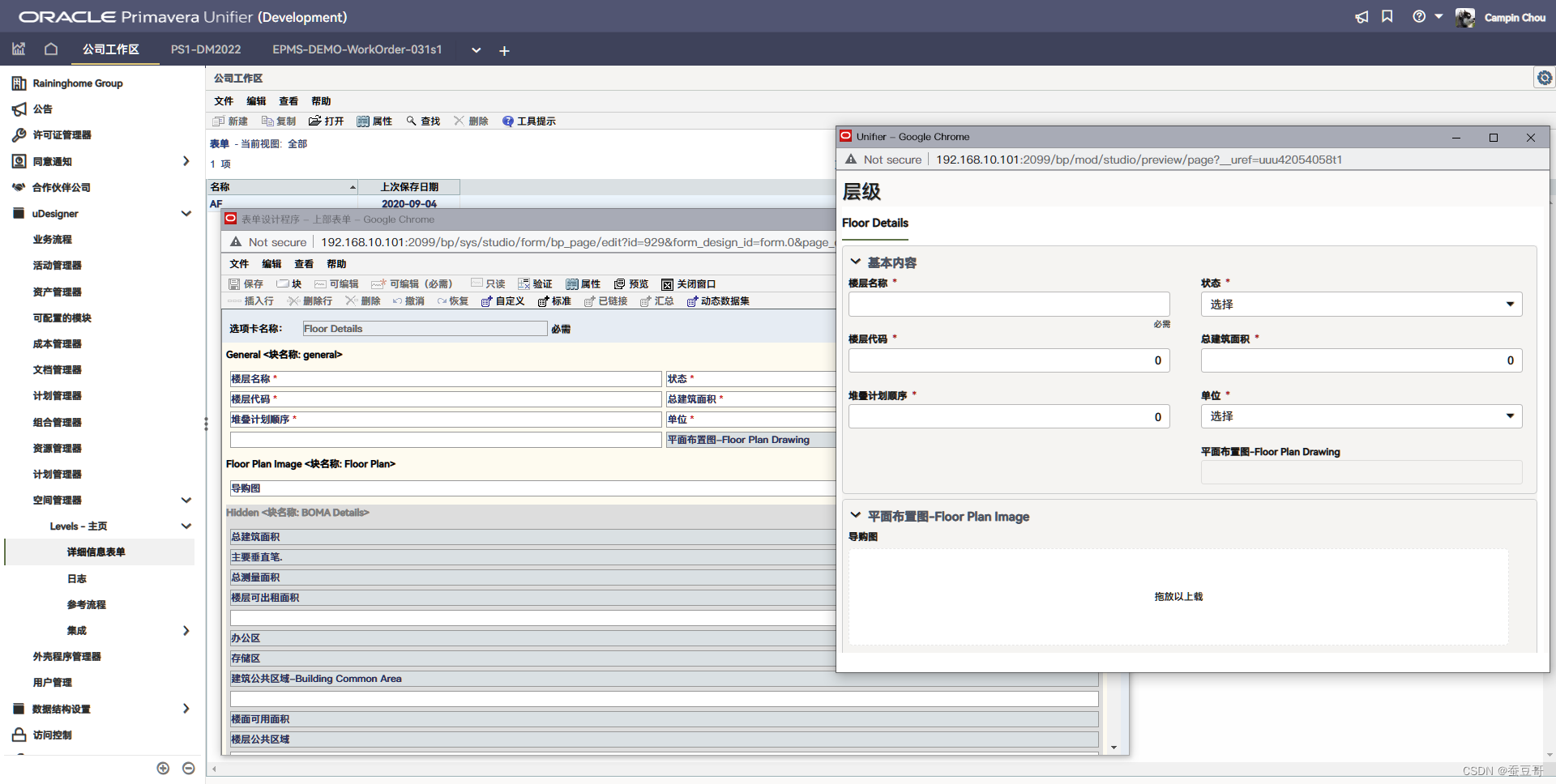Expand the 数据结构设置 sidebar item
This screenshot has height=784, width=1556.
click(186, 709)
